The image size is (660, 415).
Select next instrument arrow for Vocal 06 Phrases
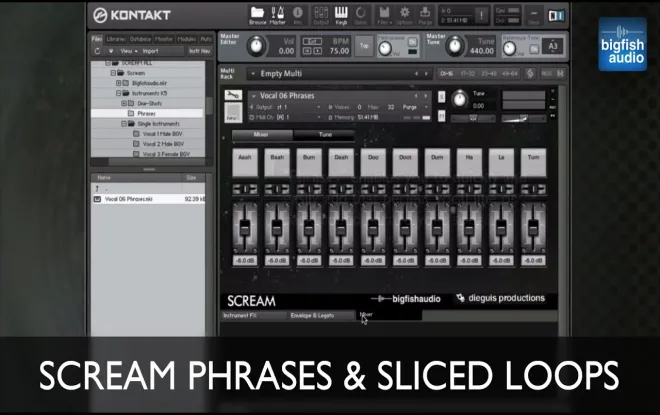pos(426,96)
